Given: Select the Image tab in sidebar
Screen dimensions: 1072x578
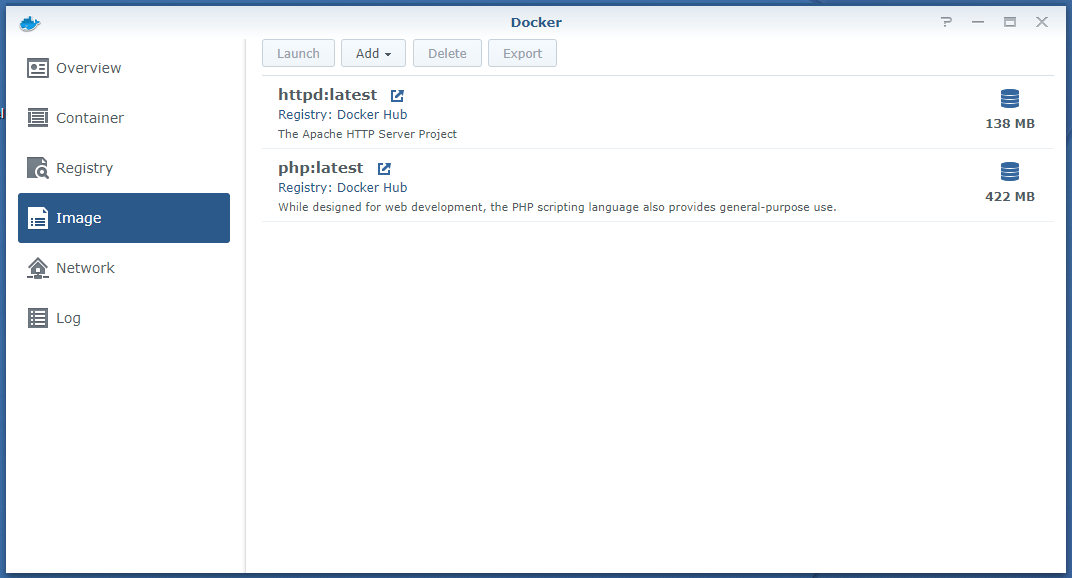Looking at the screenshot, I should tap(124, 218).
